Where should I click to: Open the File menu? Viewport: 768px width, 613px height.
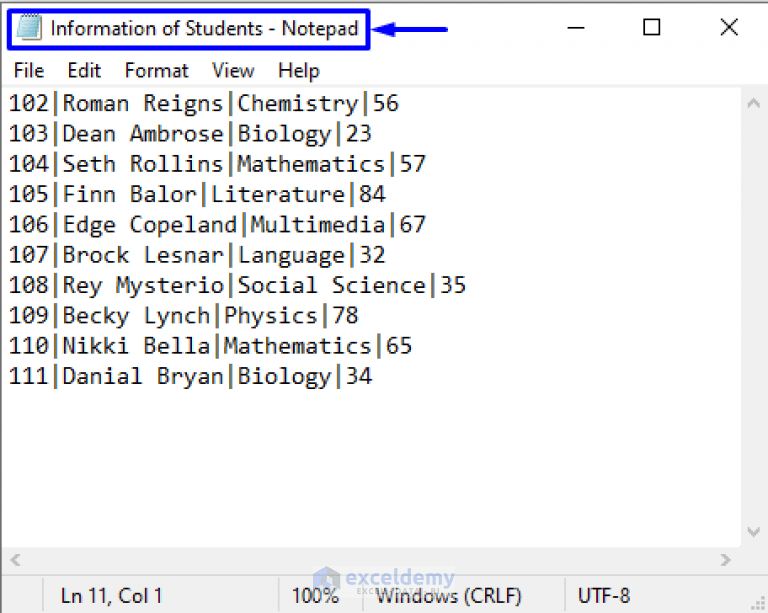(29, 71)
